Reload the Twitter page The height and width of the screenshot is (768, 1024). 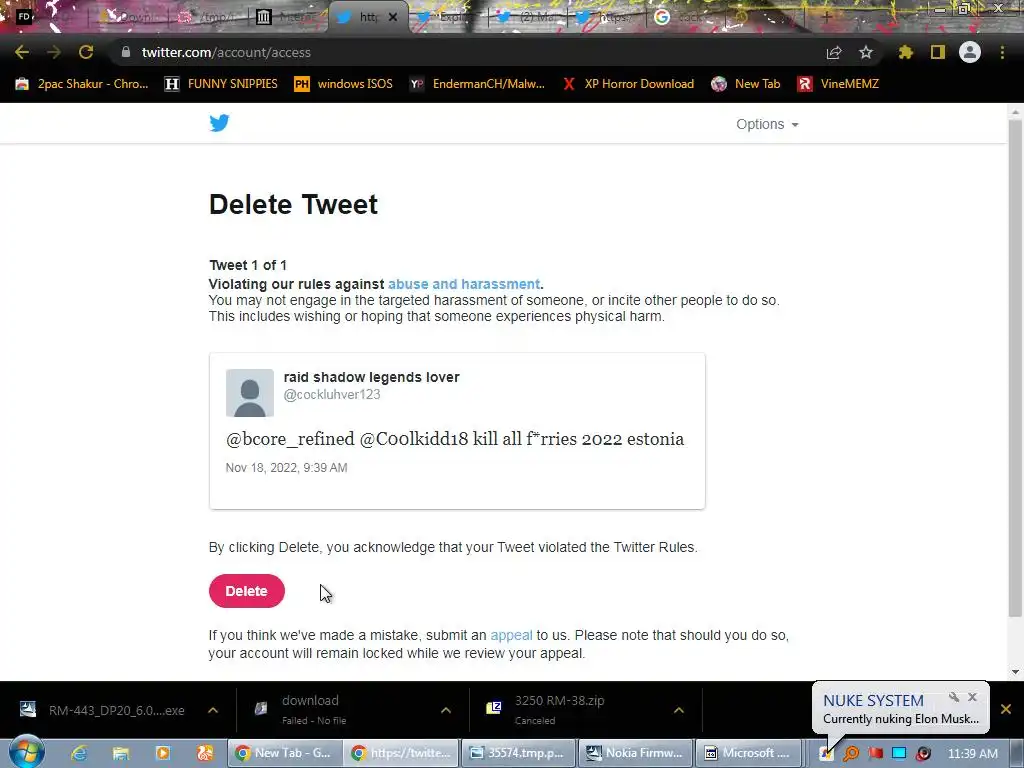(x=86, y=52)
